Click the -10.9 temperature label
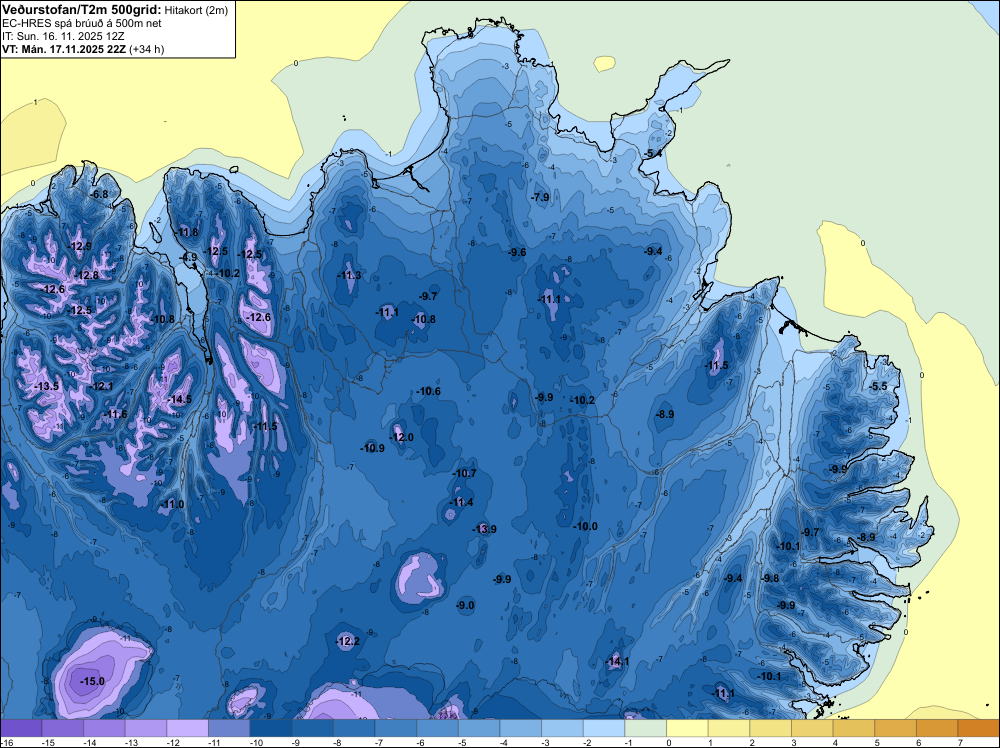This screenshot has height=748, width=1000. [x=372, y=448]
